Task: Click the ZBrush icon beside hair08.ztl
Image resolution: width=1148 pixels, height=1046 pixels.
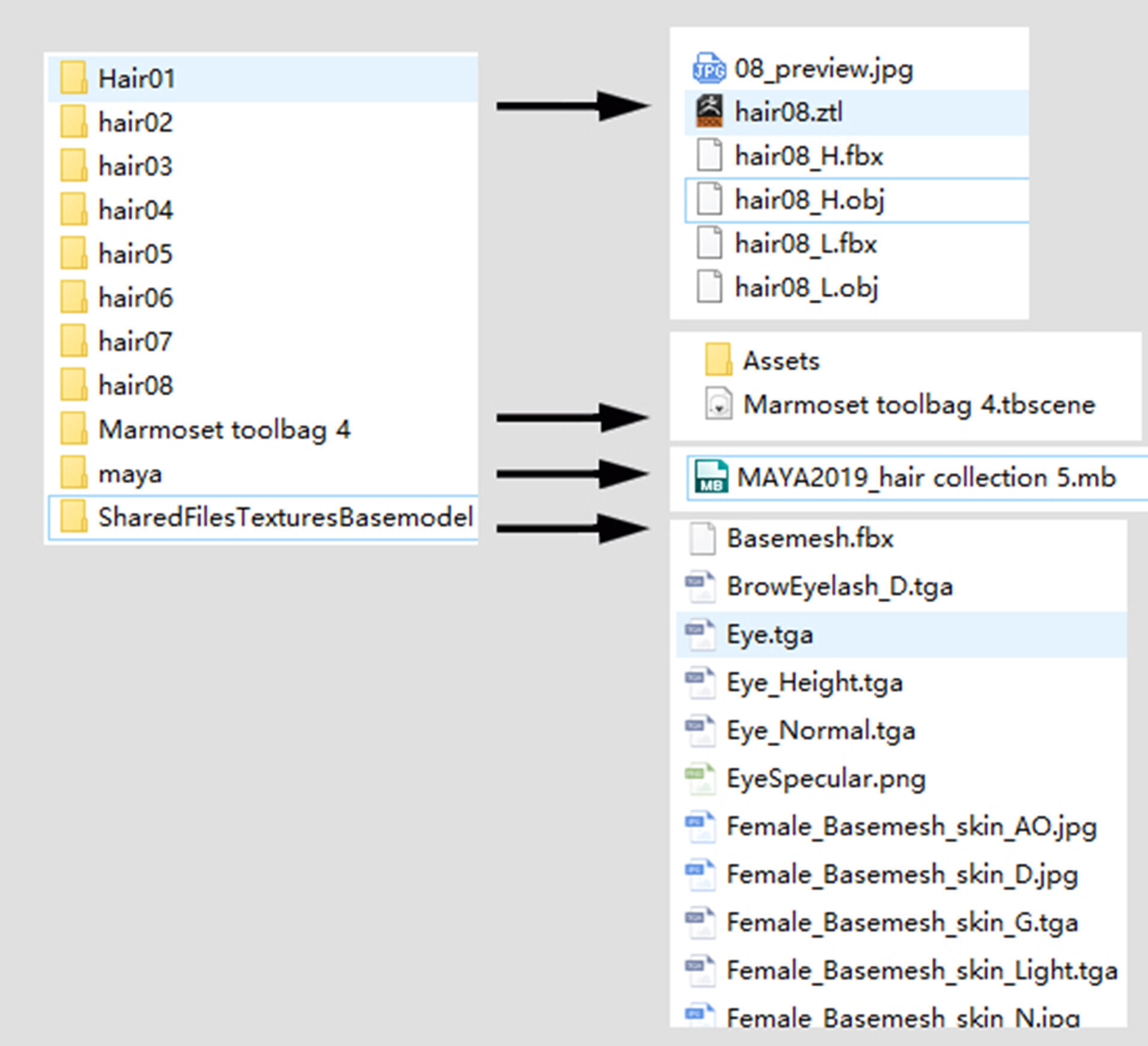Action: (x=709, y=112)
